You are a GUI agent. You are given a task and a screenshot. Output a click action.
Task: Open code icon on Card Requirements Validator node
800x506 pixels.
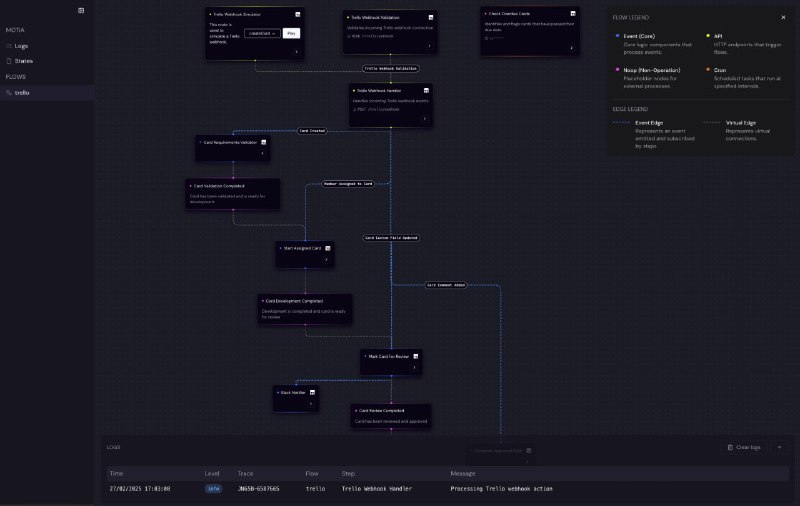coord(264,142)
